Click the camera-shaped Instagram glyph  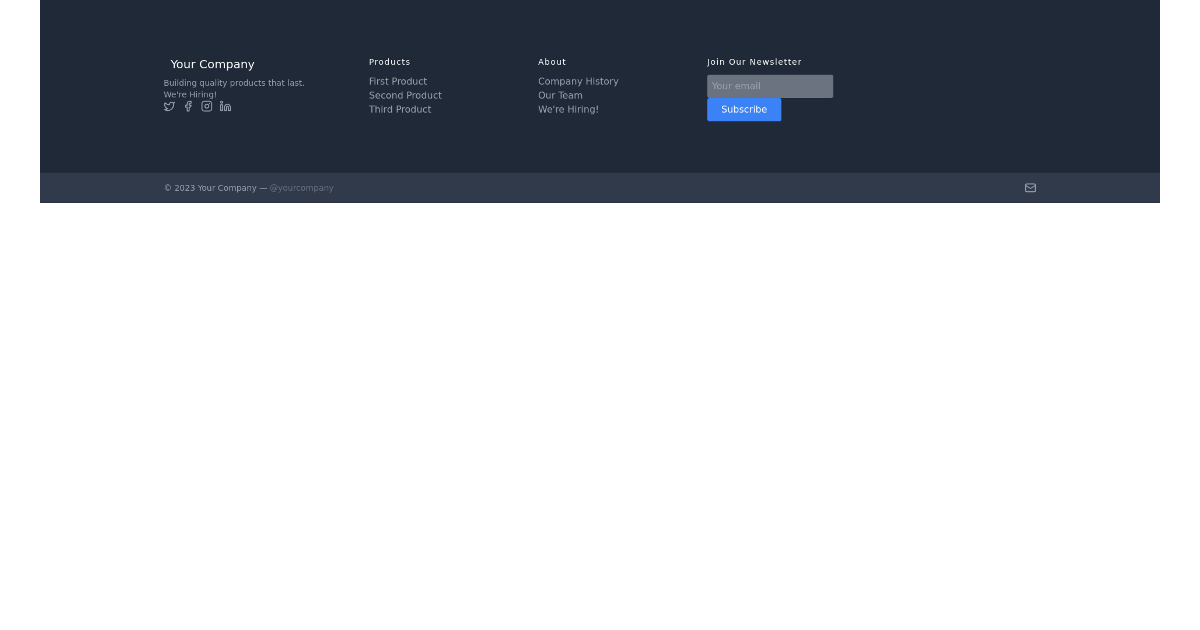tap(206, 106)
